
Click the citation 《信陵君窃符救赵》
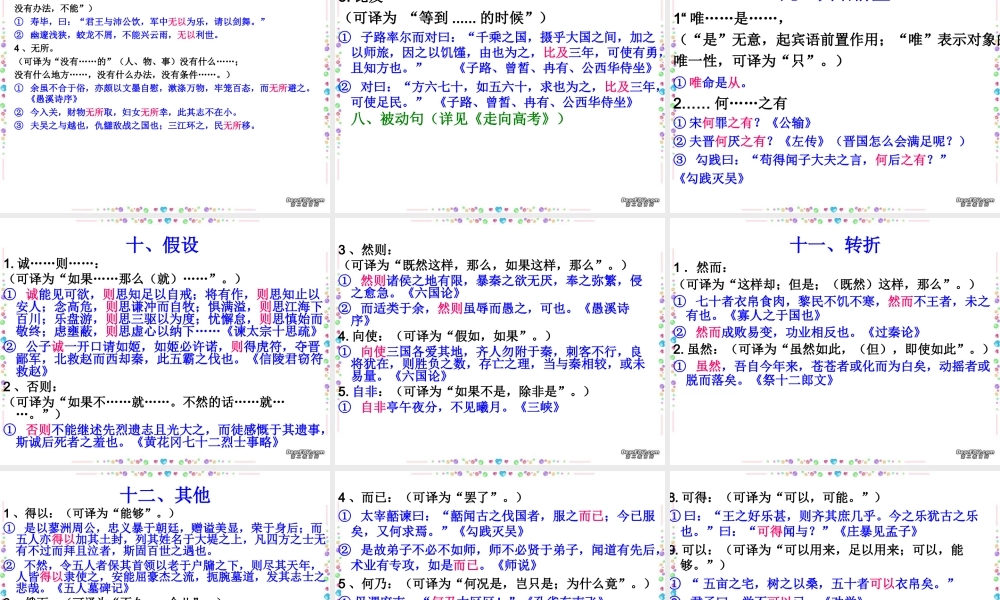tap(170, 365)
